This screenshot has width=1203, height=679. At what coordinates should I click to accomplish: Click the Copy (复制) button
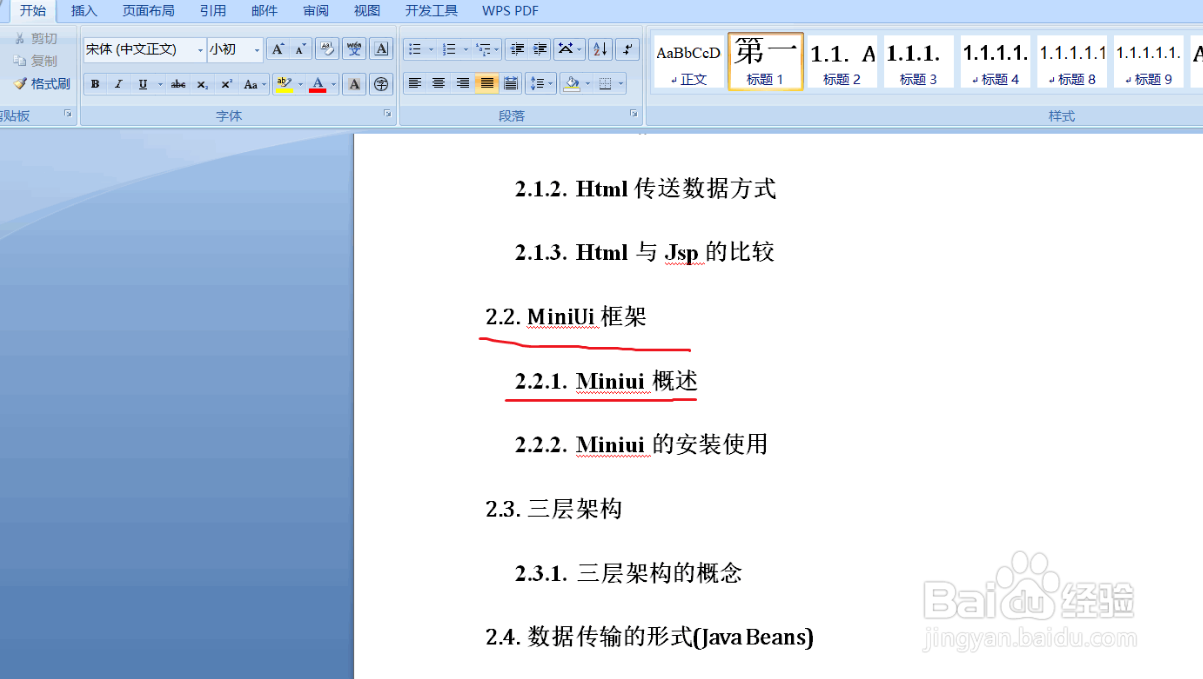(35, 61)
